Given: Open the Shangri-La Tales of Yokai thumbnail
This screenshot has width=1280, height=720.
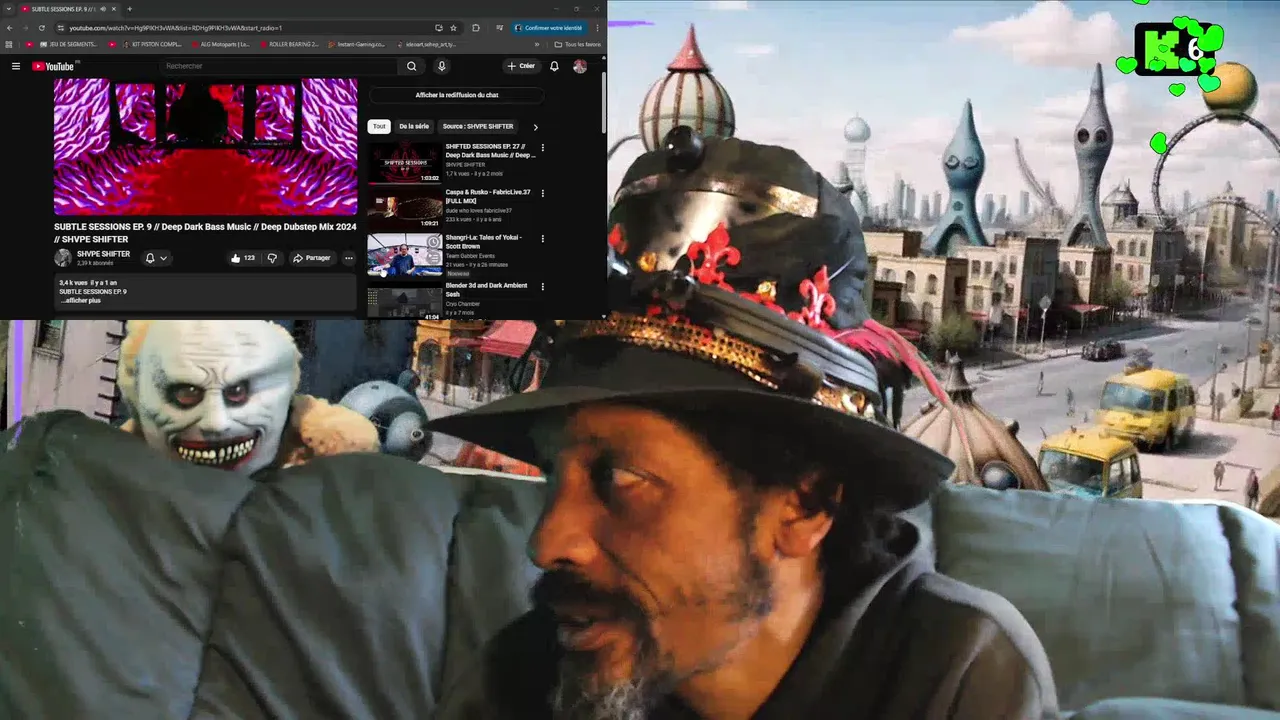Looking at the screenshot, I should point(405,255).
